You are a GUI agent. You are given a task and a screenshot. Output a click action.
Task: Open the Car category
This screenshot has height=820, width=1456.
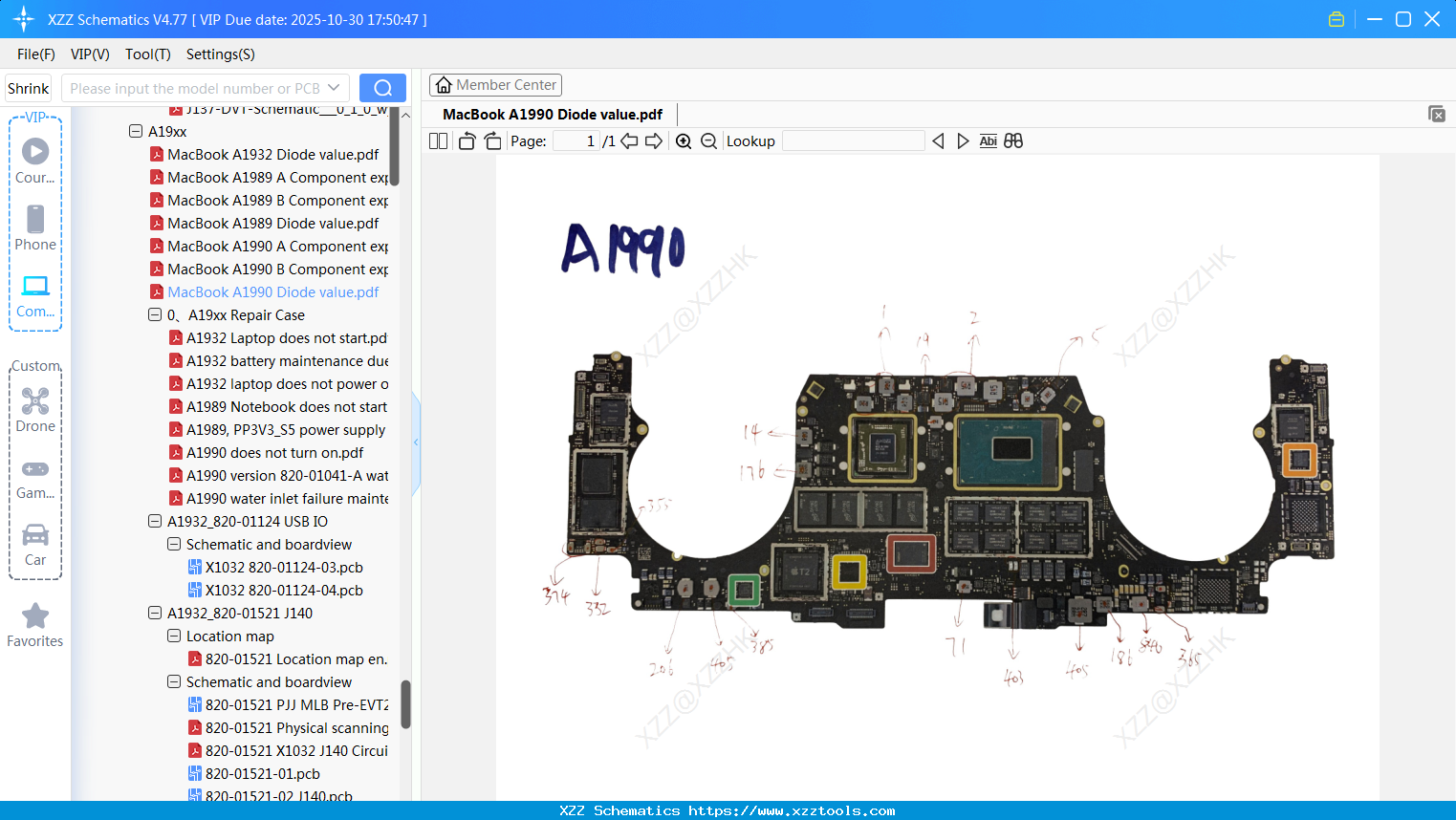[35, 544]
